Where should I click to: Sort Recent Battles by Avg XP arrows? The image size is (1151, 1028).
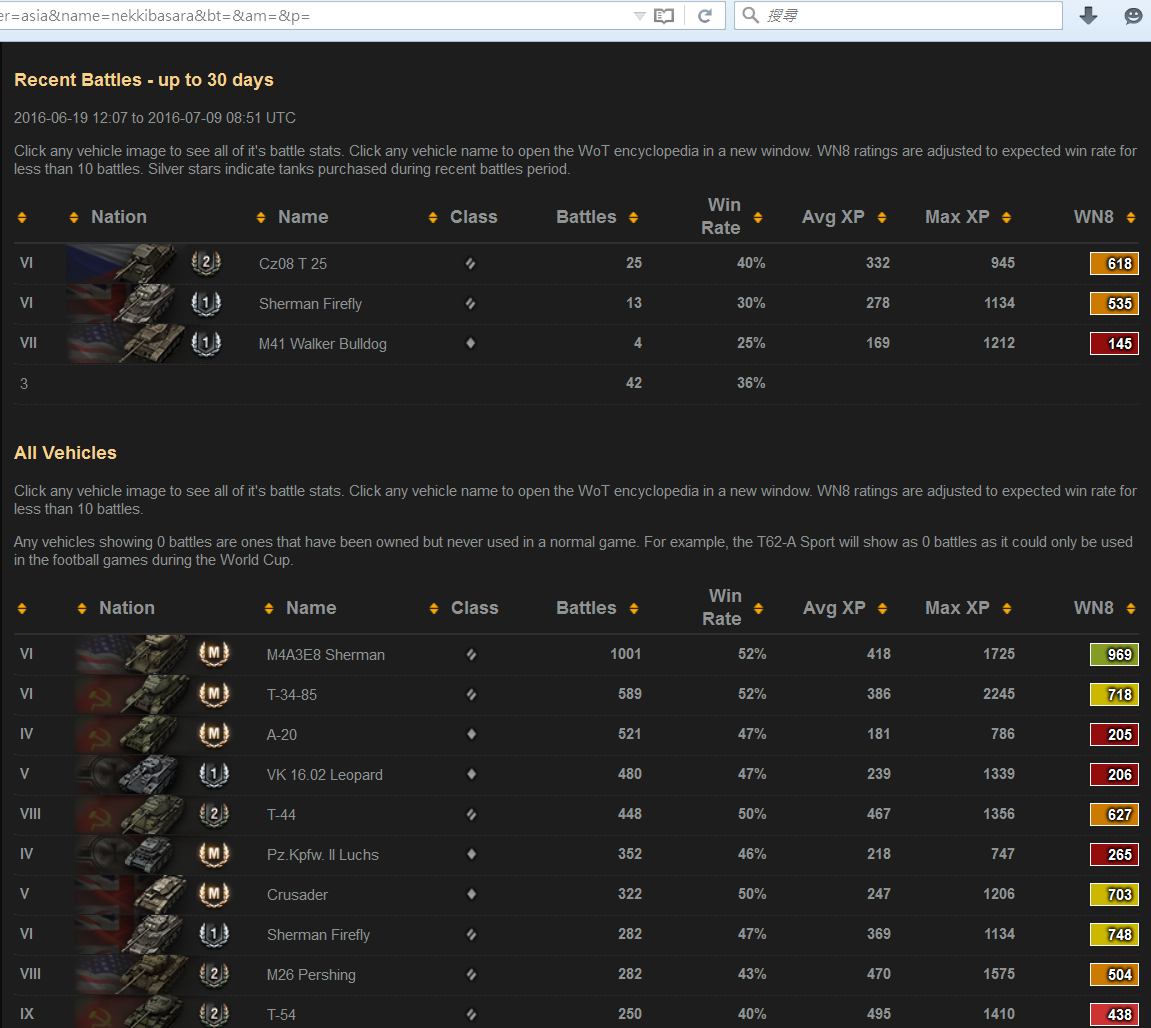[x=881, y=218]
